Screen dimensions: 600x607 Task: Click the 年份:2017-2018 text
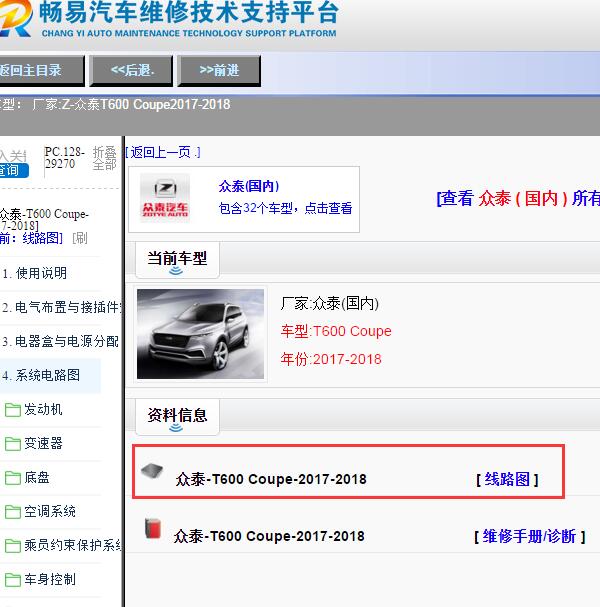[331, 360]
